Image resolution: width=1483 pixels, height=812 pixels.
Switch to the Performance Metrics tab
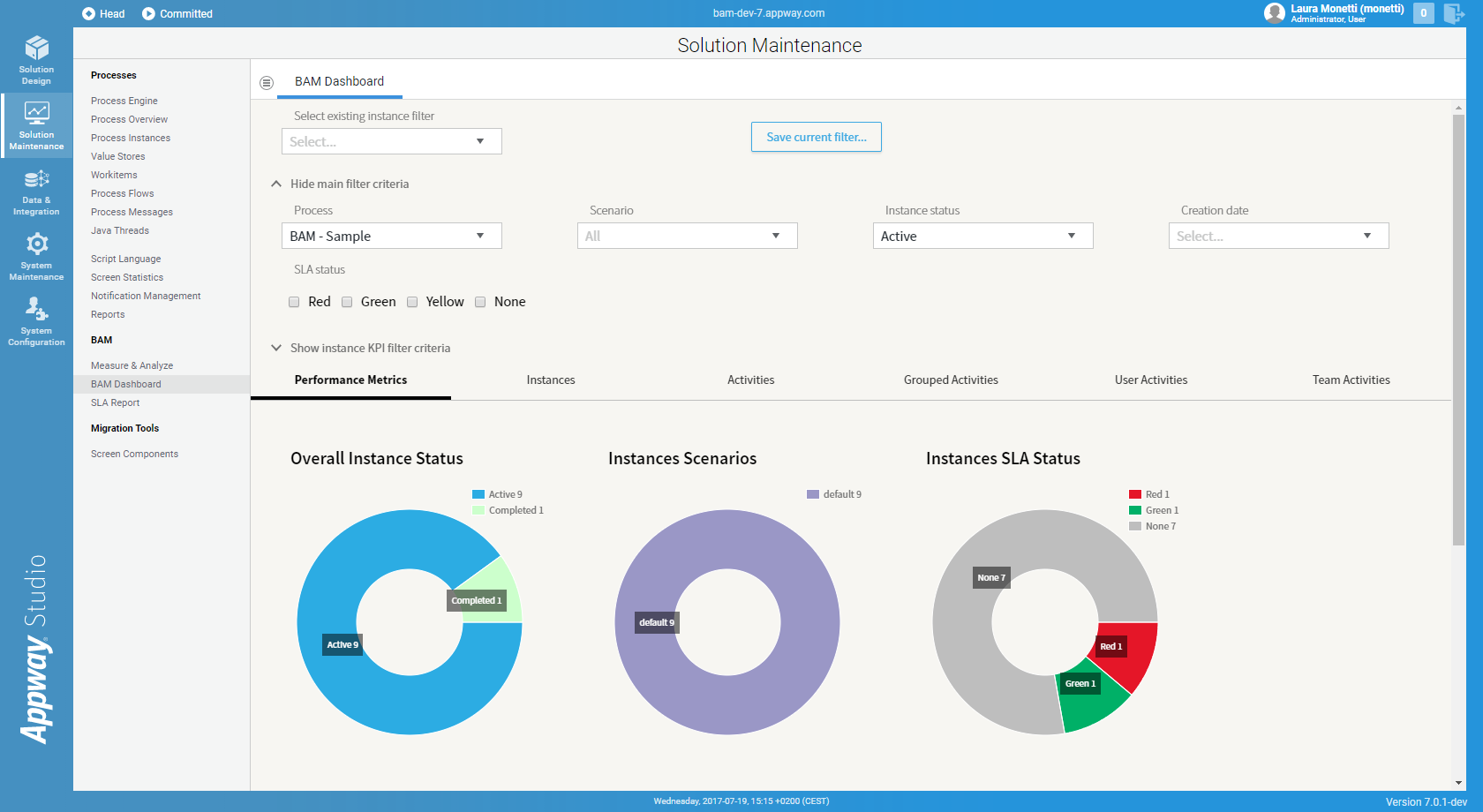click(350, 380)
